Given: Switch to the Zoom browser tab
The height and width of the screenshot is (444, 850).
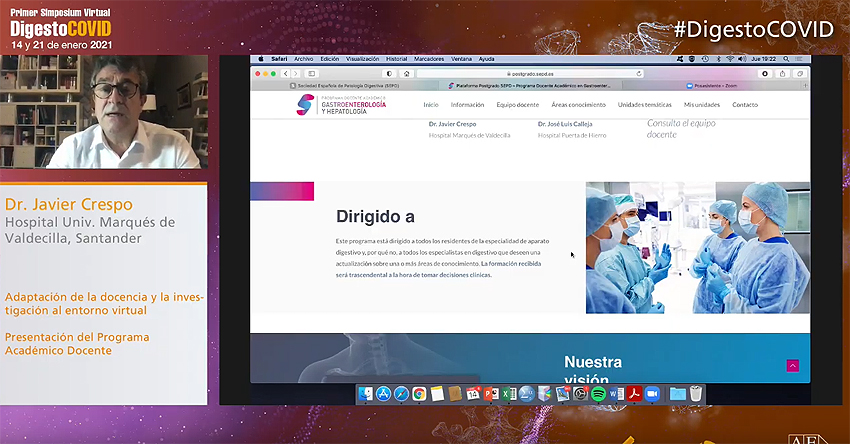Looking at the screenshot, I should (712, 86).
